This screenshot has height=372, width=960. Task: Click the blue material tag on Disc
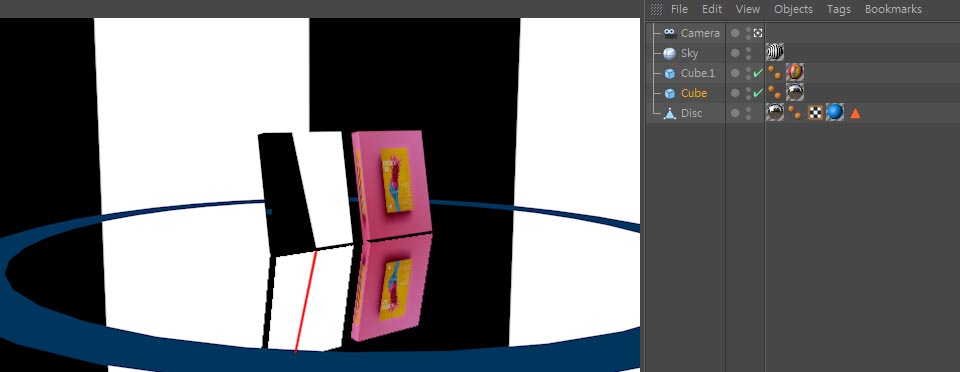coord(834,113)
